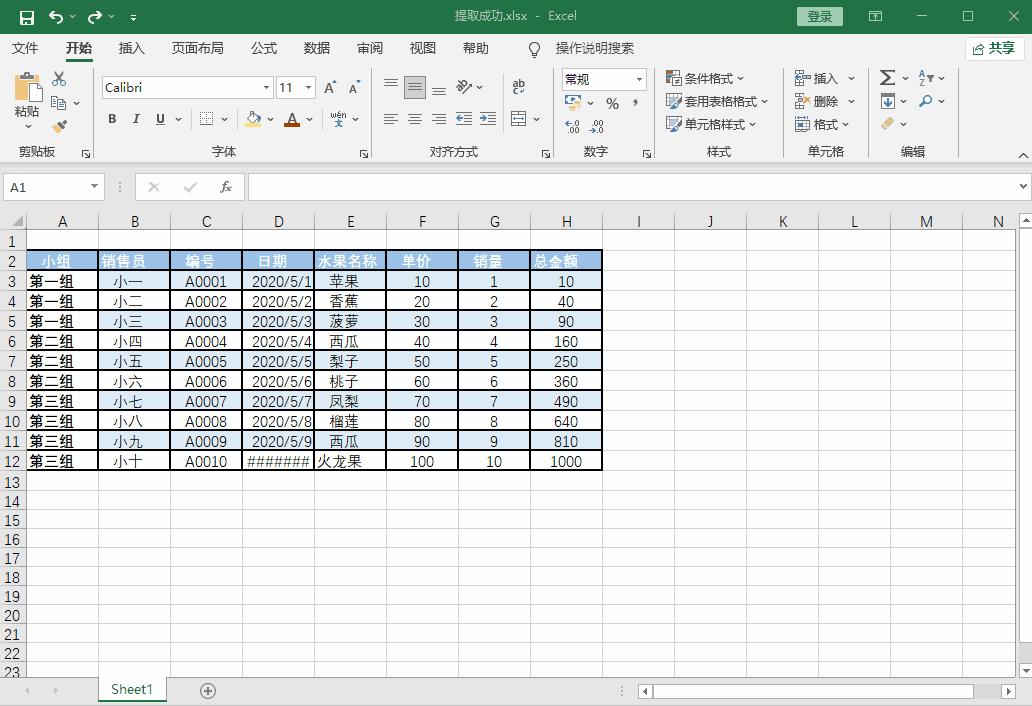Select the Sheet1 worksheet tab

131,689
